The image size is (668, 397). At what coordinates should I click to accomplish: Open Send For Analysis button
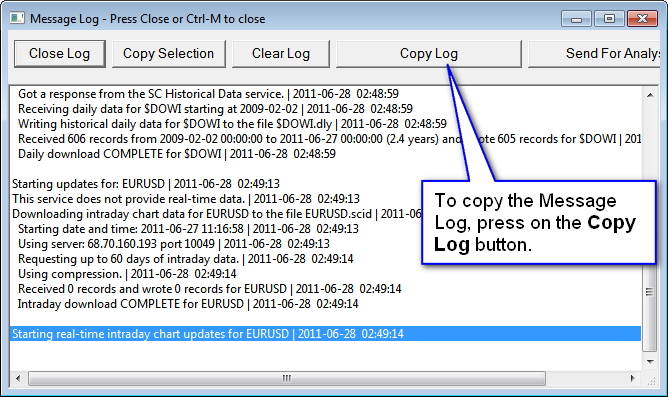pos(594,54)
